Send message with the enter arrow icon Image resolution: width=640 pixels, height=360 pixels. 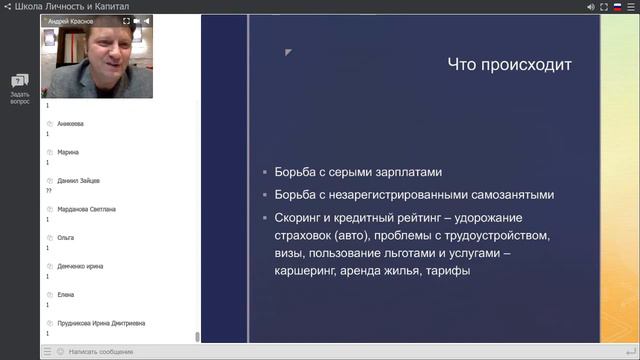click(x=631, y=351)
